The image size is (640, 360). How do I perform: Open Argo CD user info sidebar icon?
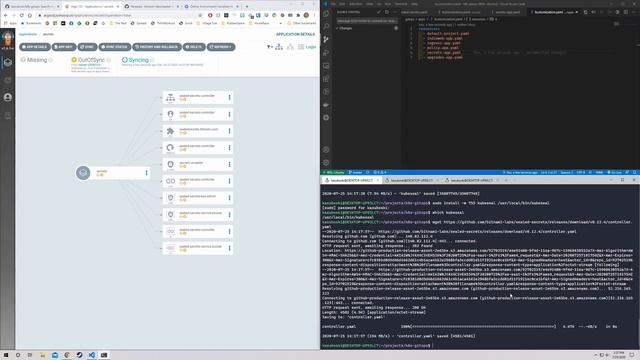[x=8, y=97]
